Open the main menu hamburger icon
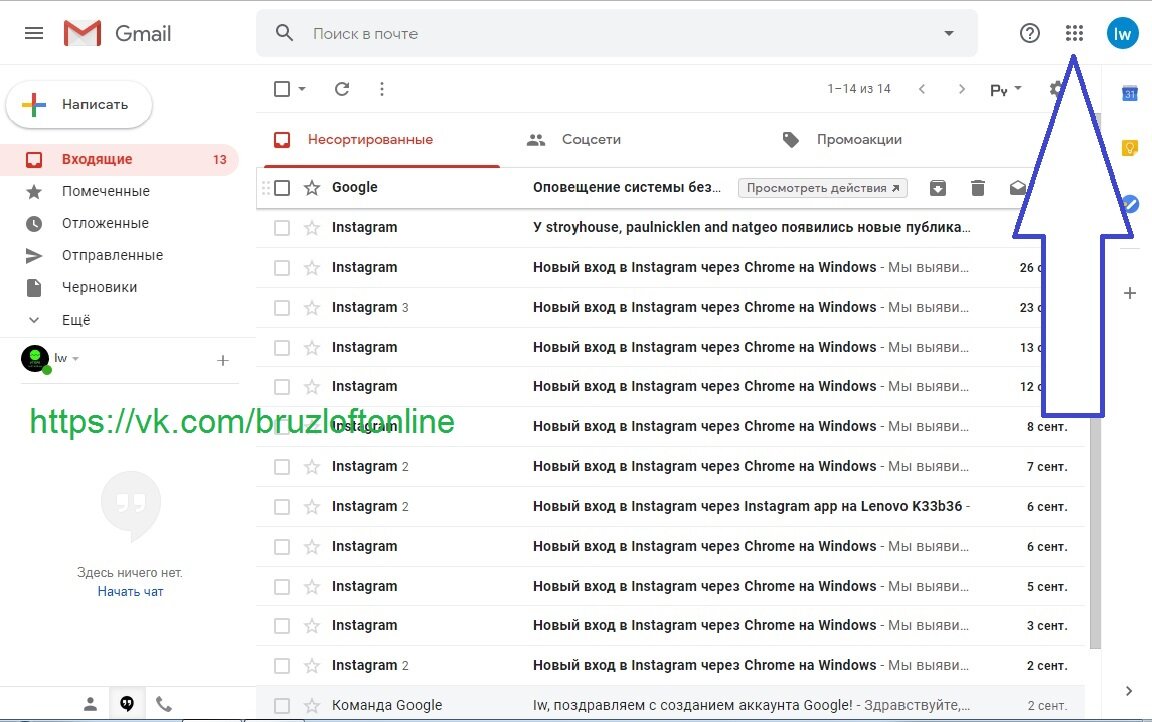1152x722 pixels. click(x=34, y=33)
